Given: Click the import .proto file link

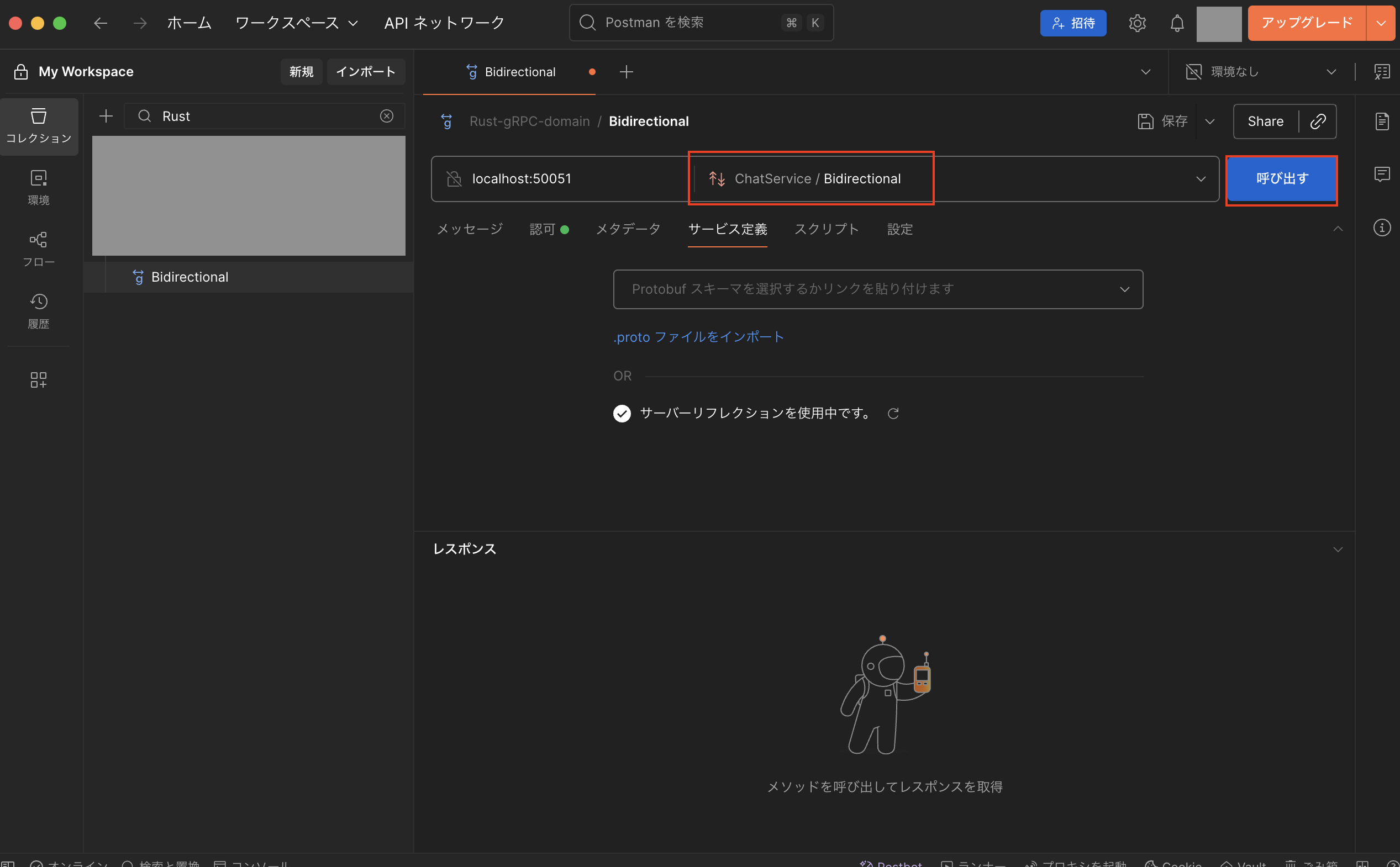Looking at the screenshot, I should 698,337.
